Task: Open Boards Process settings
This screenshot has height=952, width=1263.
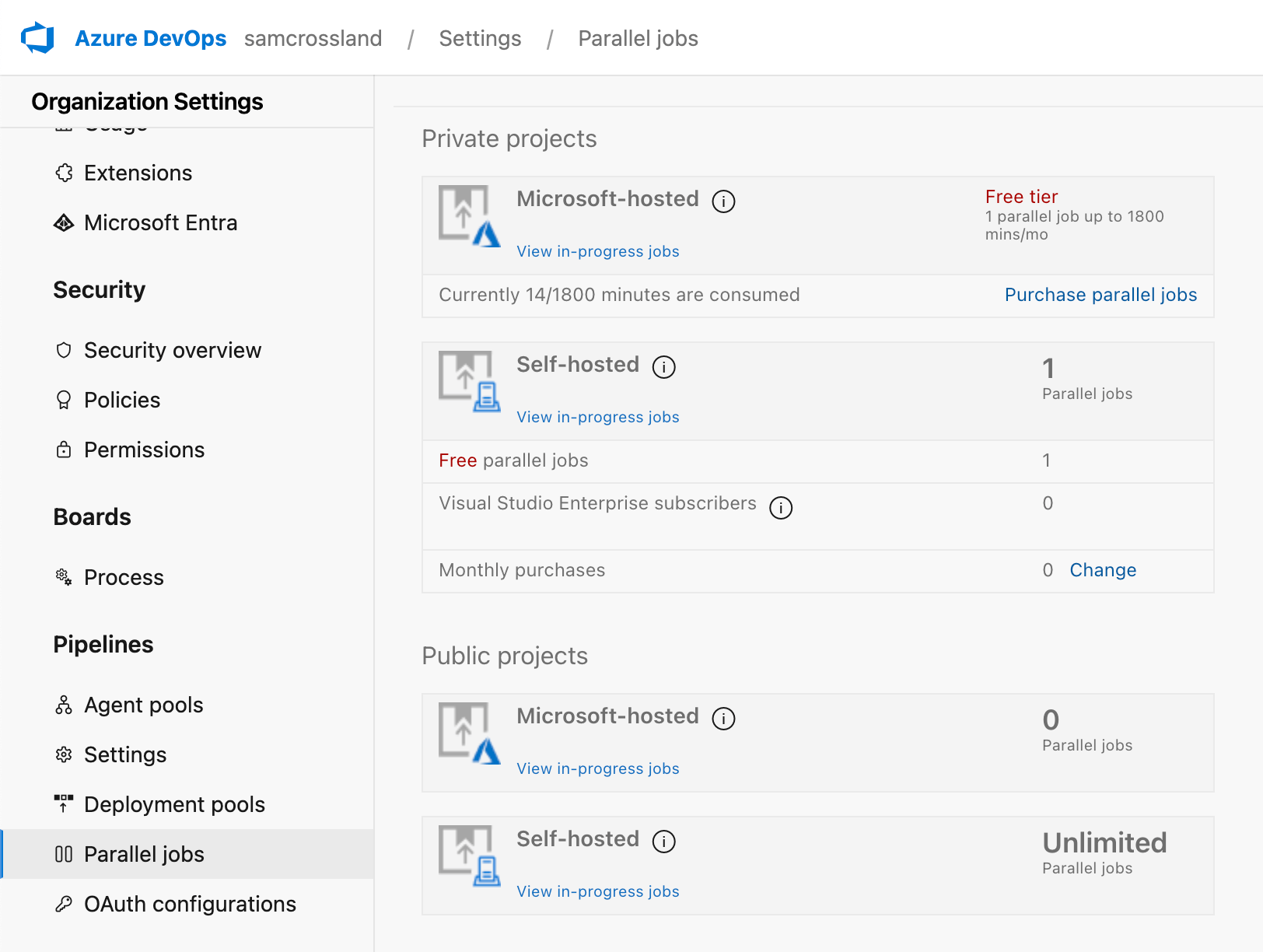Action: click(x=124, y=577)
